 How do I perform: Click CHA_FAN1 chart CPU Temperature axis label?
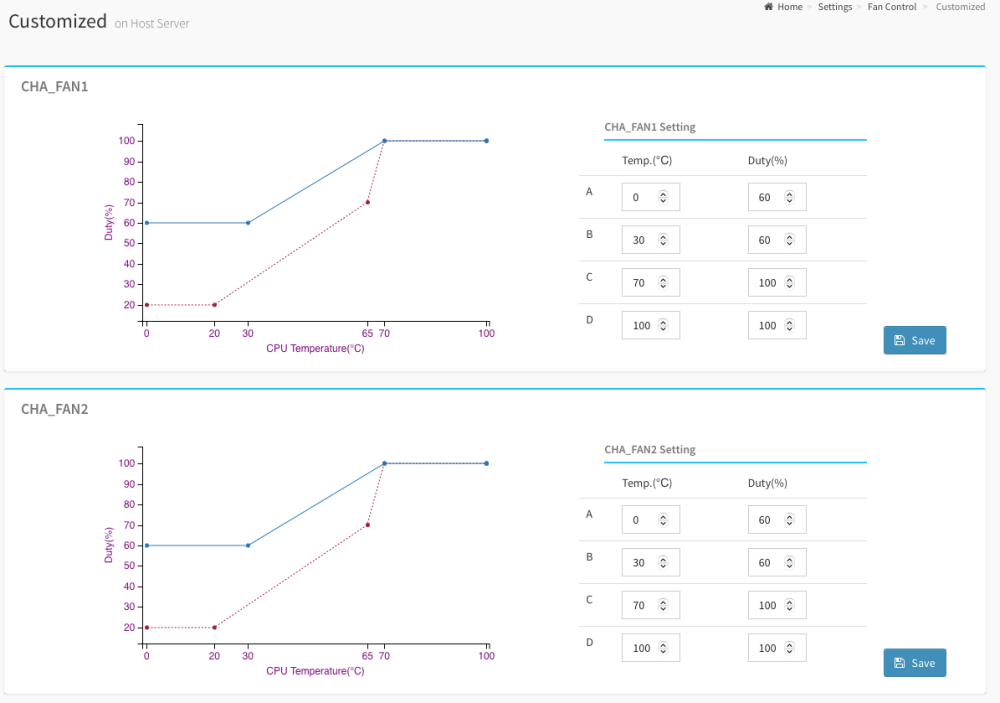point(315,348)
